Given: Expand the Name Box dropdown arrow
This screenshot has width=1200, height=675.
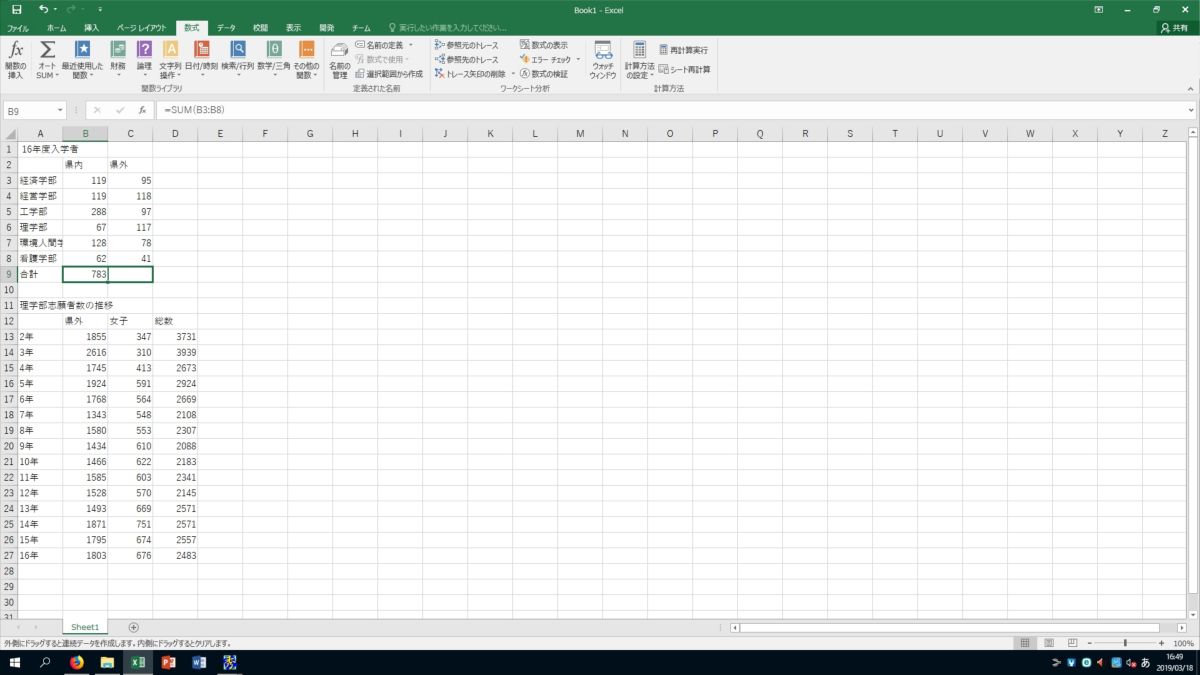Looking at the screenshot, I should tap(61, 110).
